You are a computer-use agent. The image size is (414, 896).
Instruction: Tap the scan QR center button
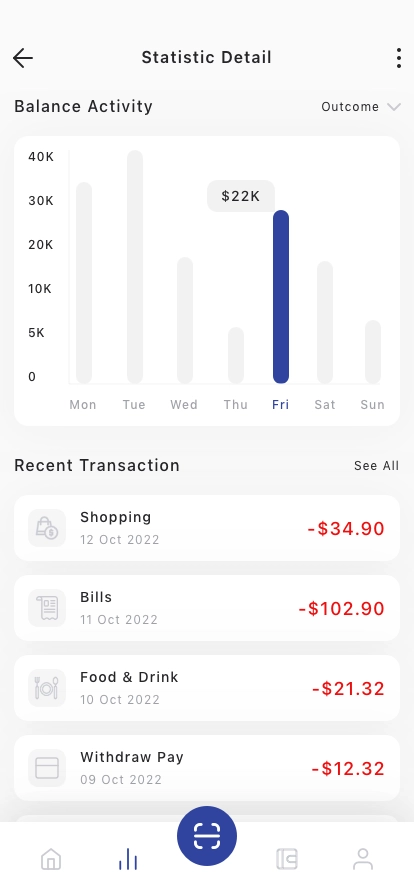click(207, 836)
